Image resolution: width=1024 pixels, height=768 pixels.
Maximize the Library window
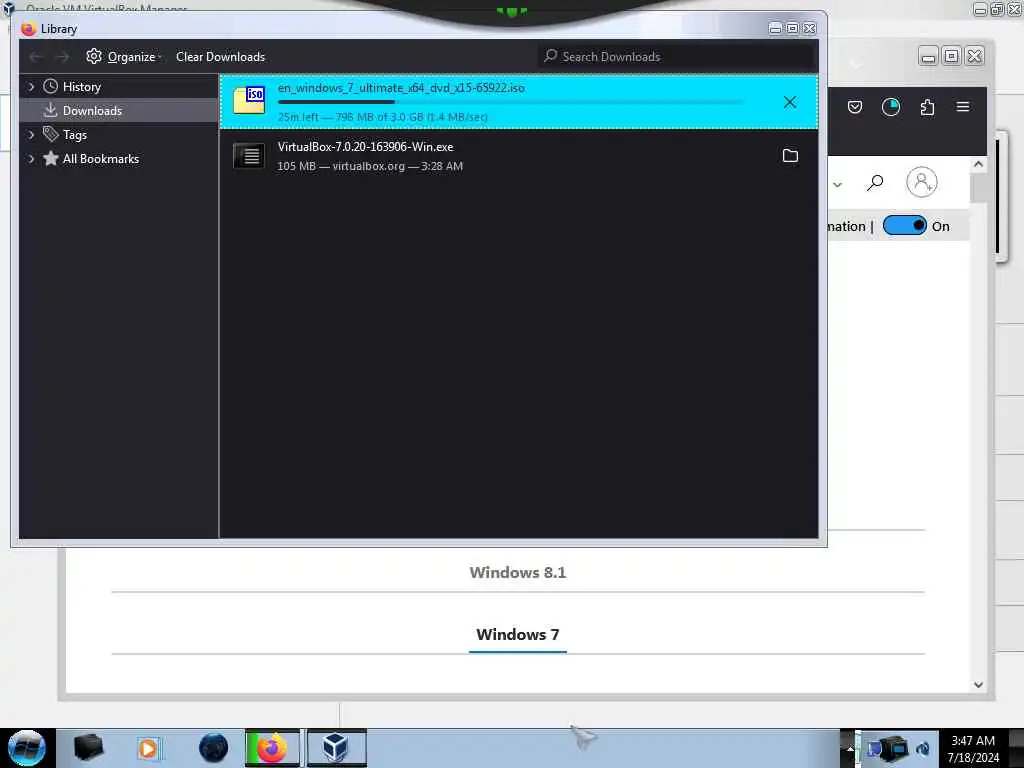pos(792,28)
